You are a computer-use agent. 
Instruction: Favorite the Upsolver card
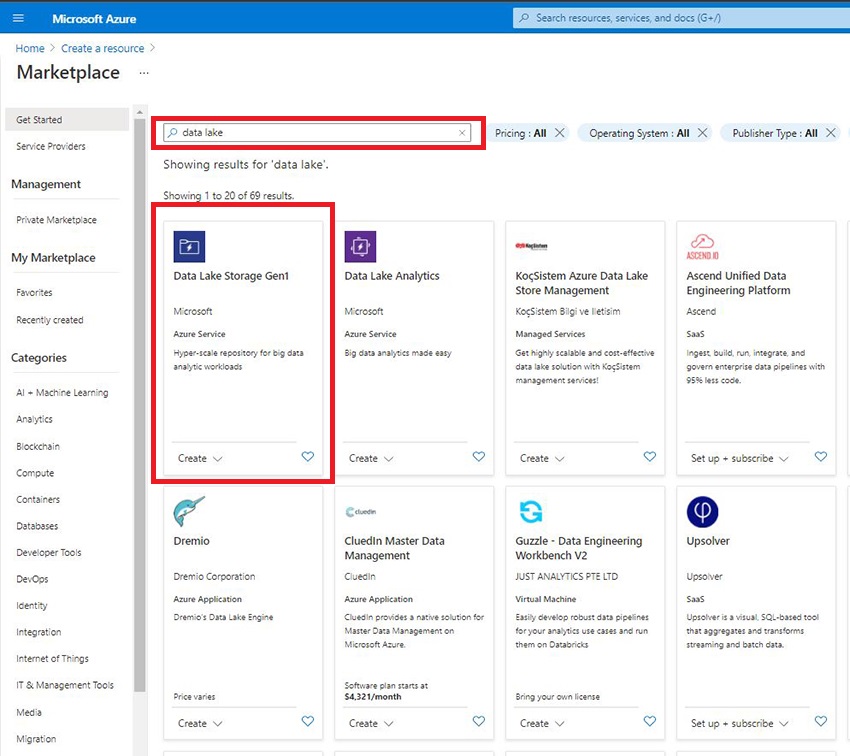pos(821,721)
